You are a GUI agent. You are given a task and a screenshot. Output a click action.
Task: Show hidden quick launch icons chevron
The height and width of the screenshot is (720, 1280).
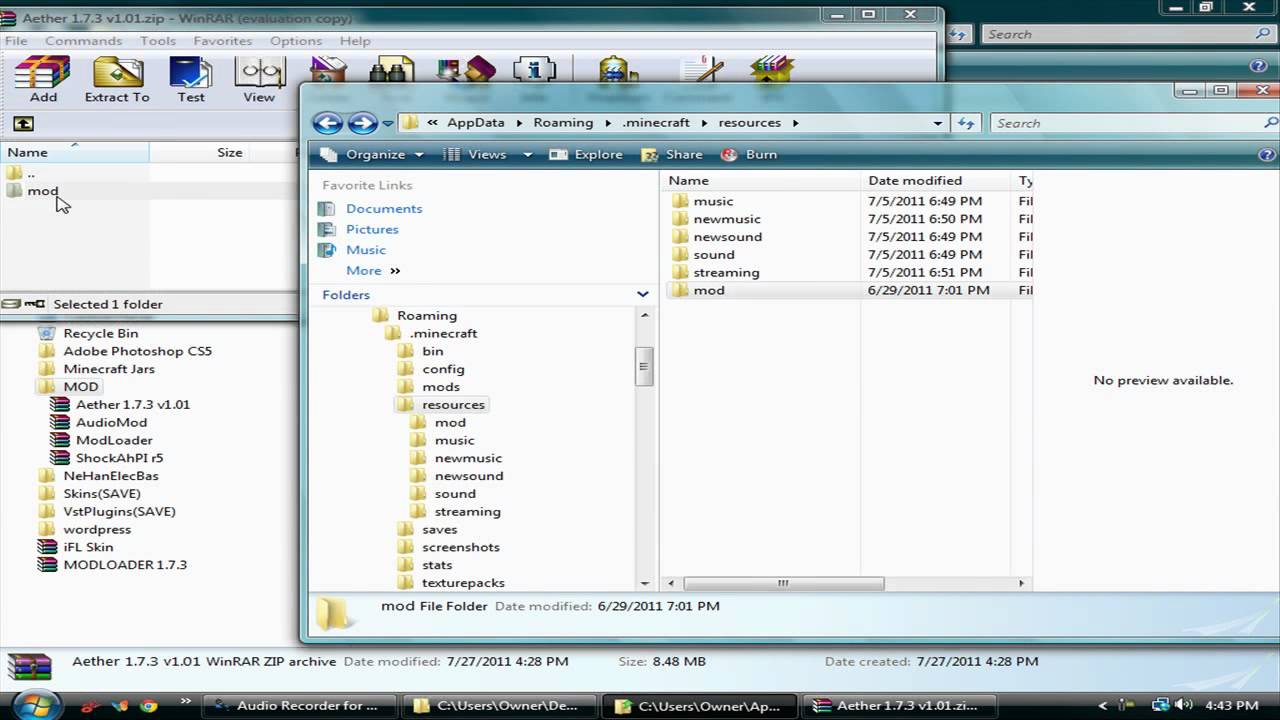coord(186,702)
